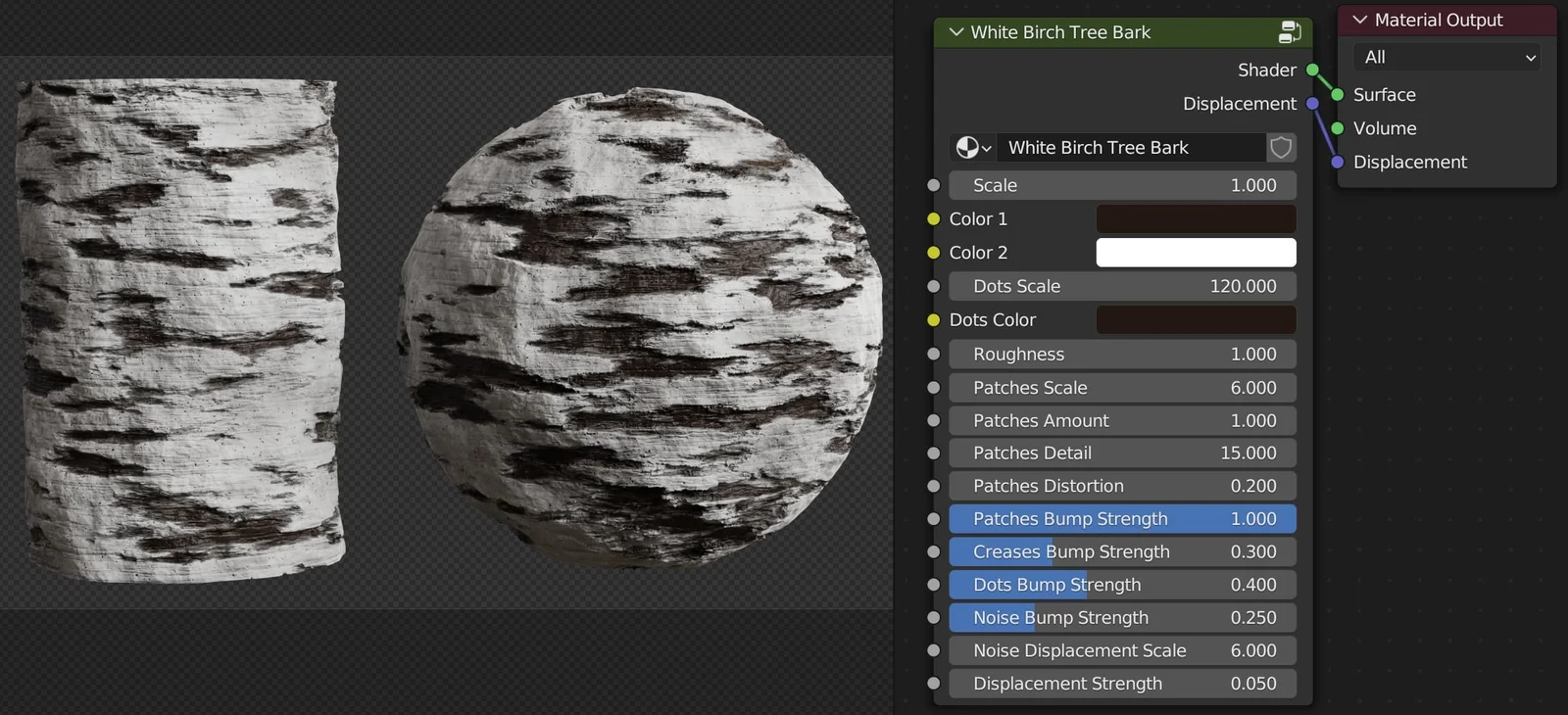Open the Color 2 white swatch
Image resolution: width=1568 pixels, height=715 pixels.
[1196, 253]
